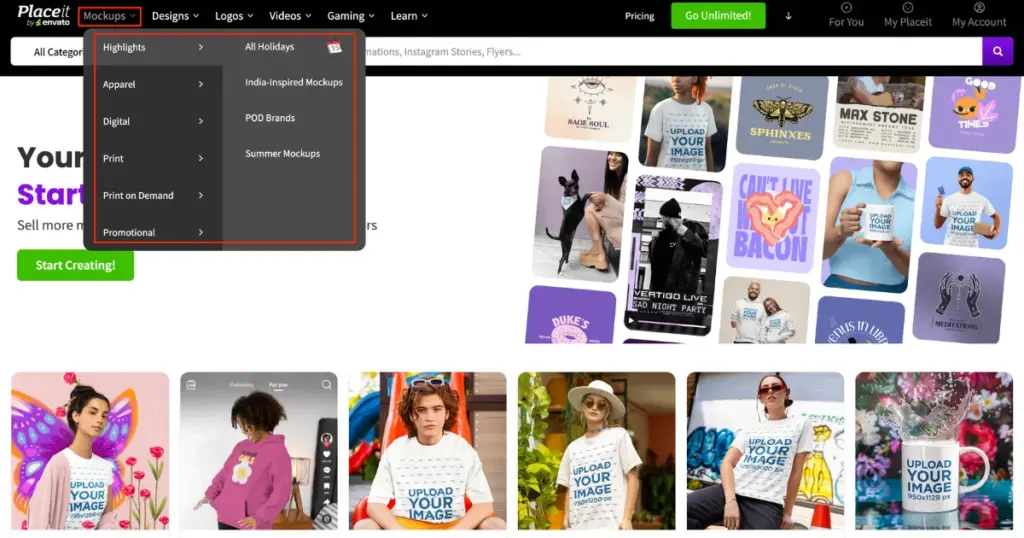Open the sunset field t-shirt mockup thumbnail
Viewport: 1024px width, 538px height.
coord(684,123)
